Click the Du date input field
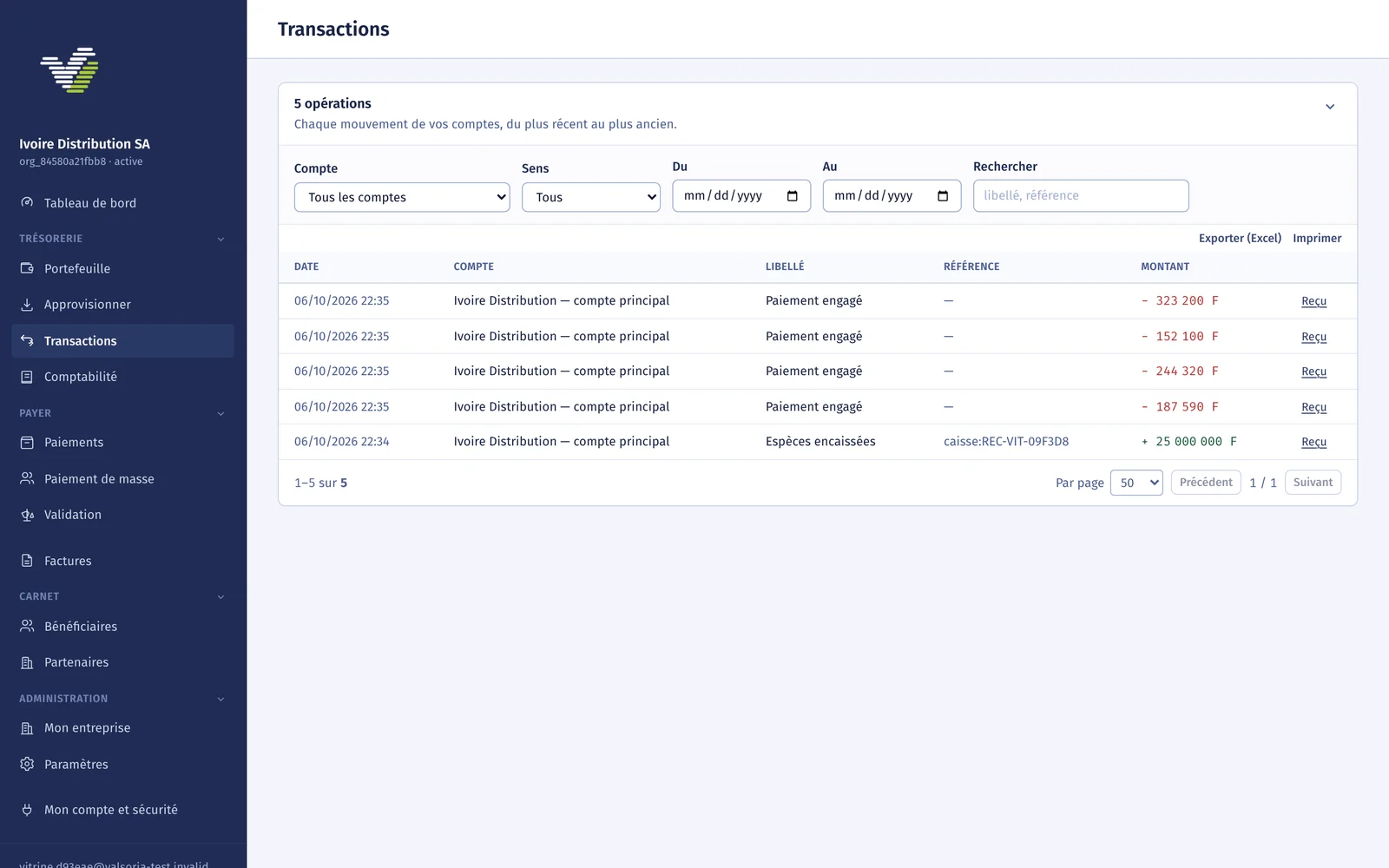The width and height of the screenshot is (1389, 868). click(741, 195)
